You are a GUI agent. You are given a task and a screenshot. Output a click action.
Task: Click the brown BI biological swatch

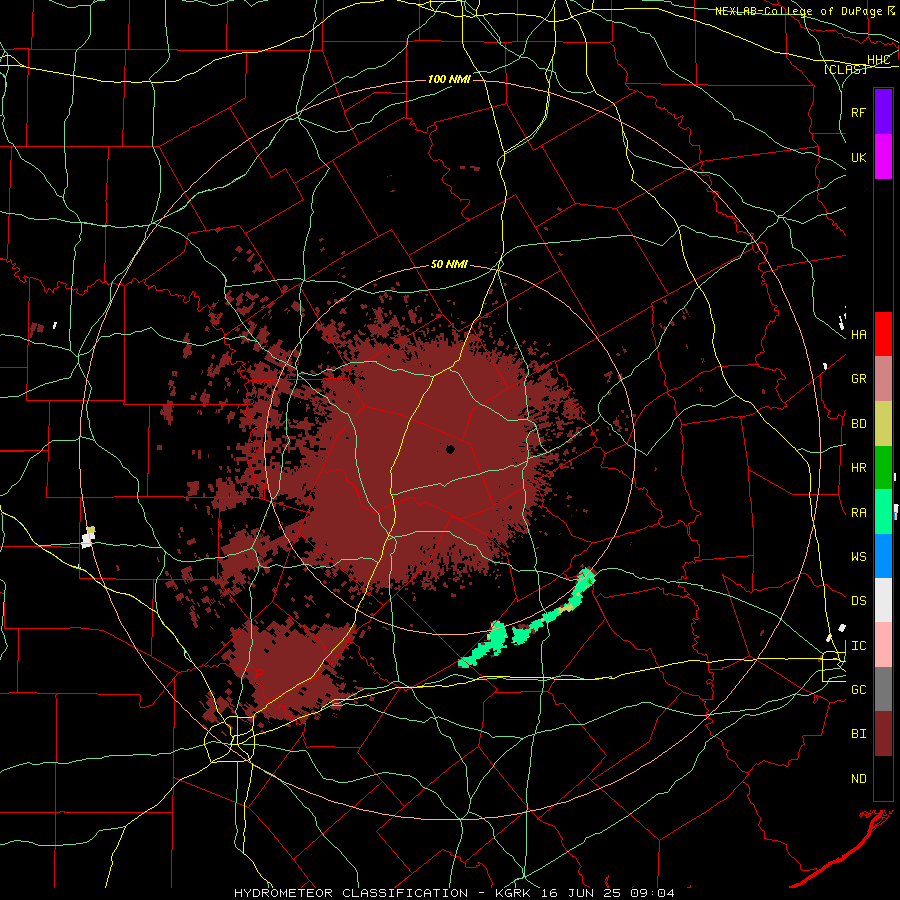point(883,734)
